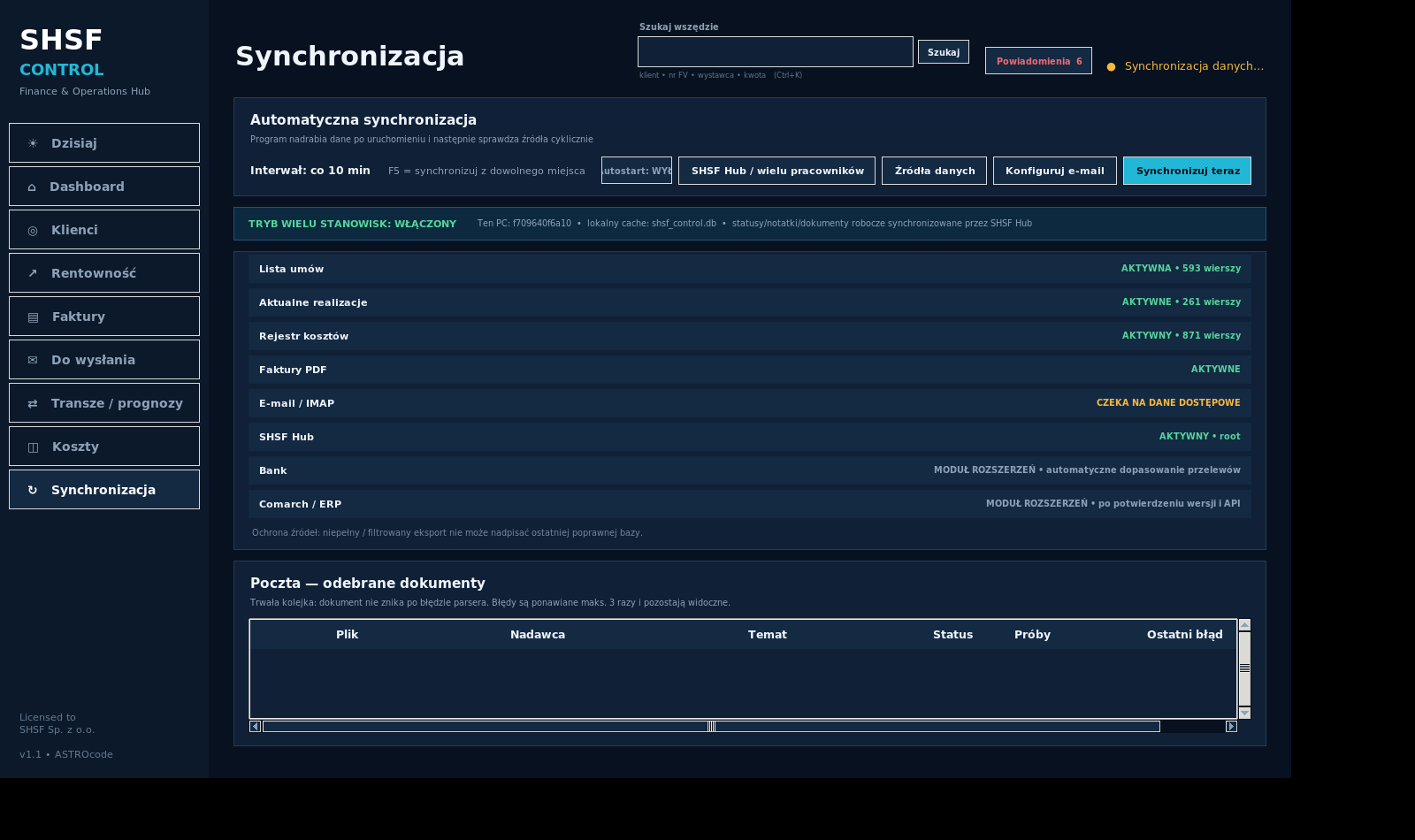Sort table by Próby column header
This screenshot has width=1415, height=840.
pos(1032,635)
